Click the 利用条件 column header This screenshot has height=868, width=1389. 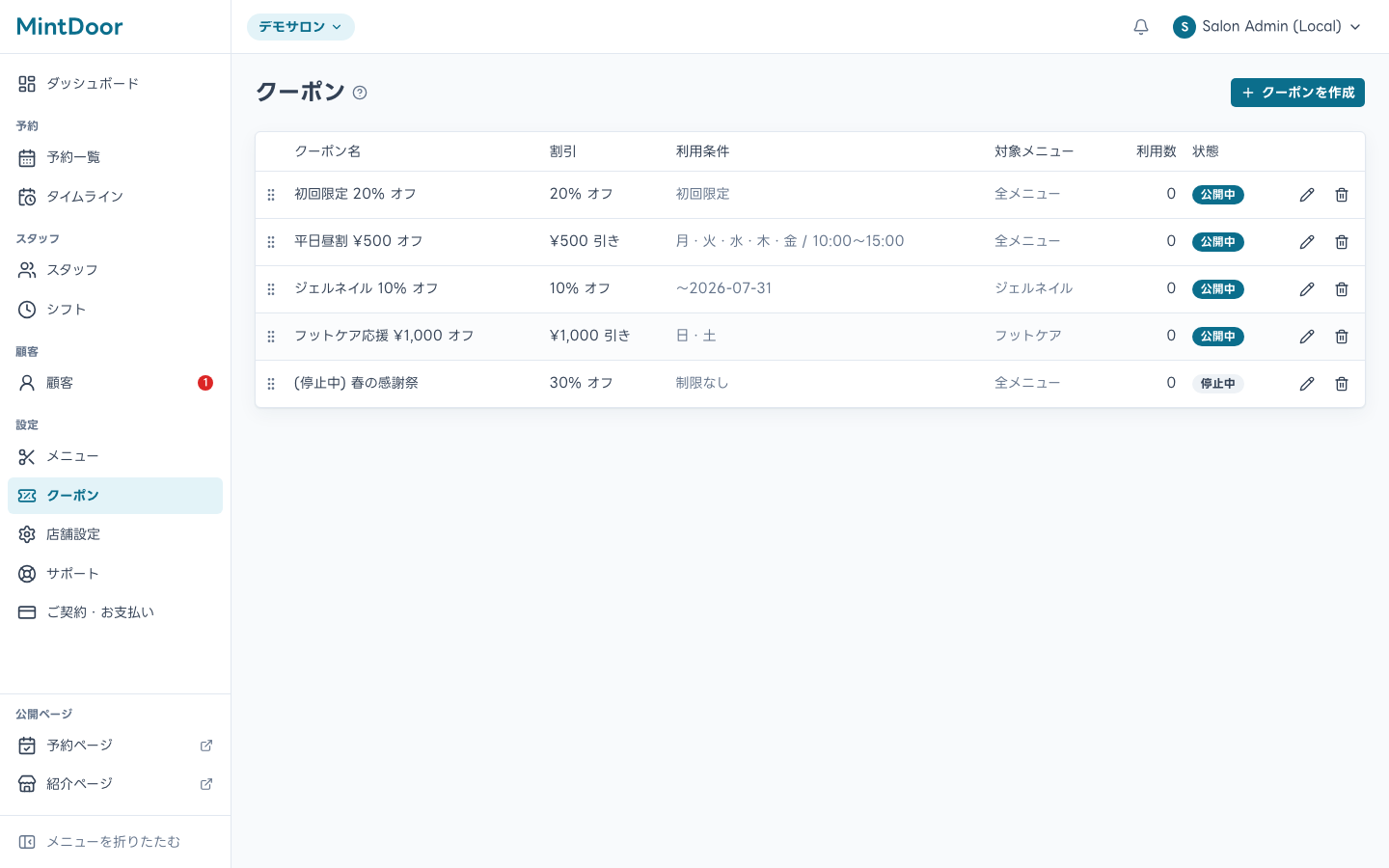pos(702,151)
